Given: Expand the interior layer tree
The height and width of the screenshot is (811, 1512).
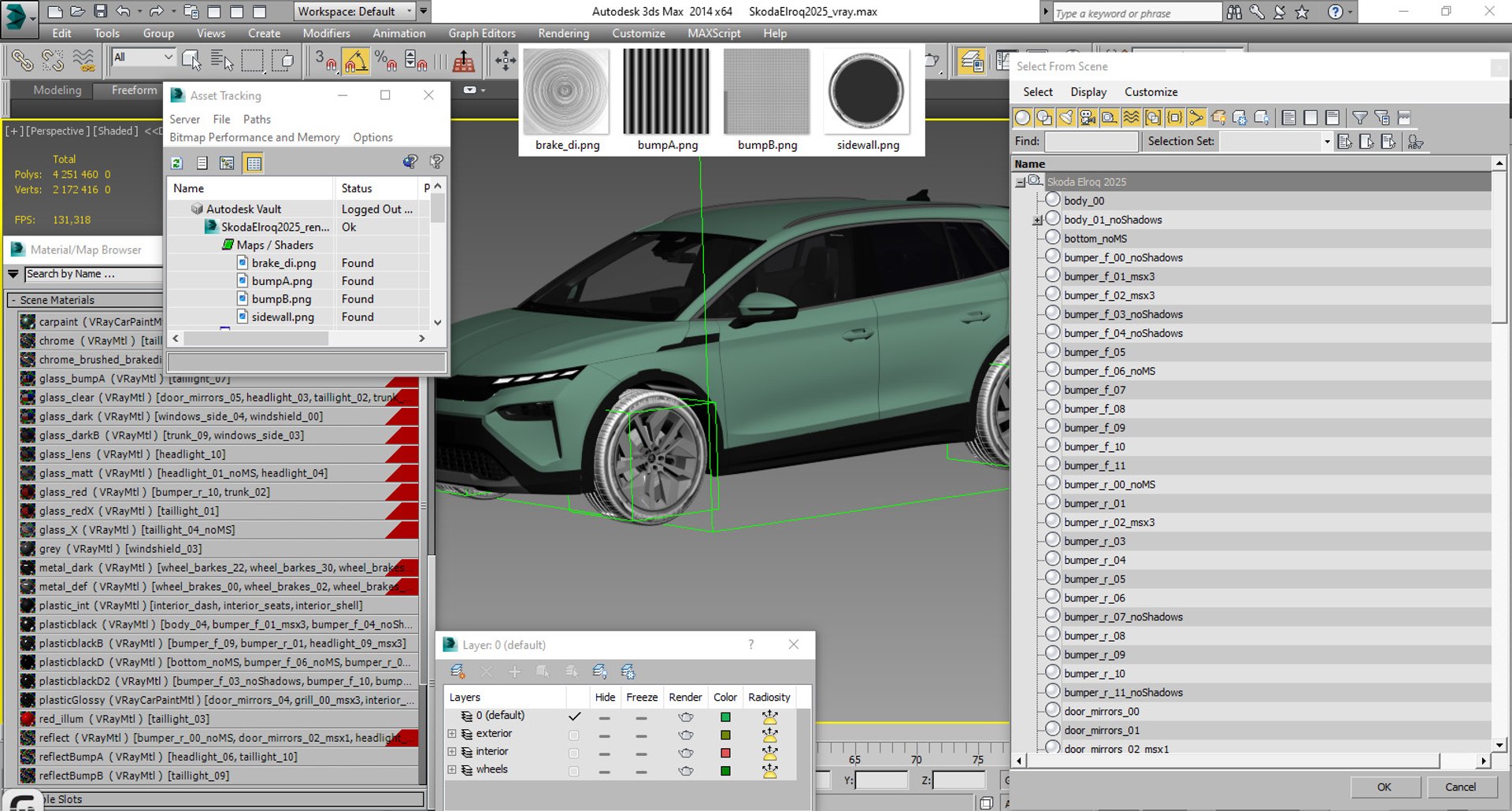Looking at the screenshot, I should [452, 752].
